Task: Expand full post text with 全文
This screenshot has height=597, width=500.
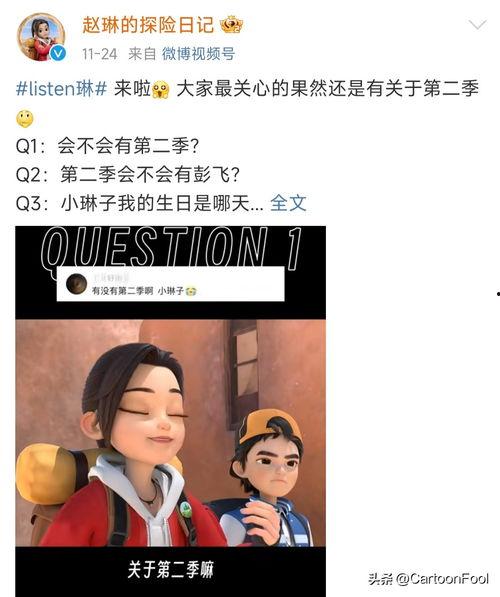Action: tap(288, 203)
